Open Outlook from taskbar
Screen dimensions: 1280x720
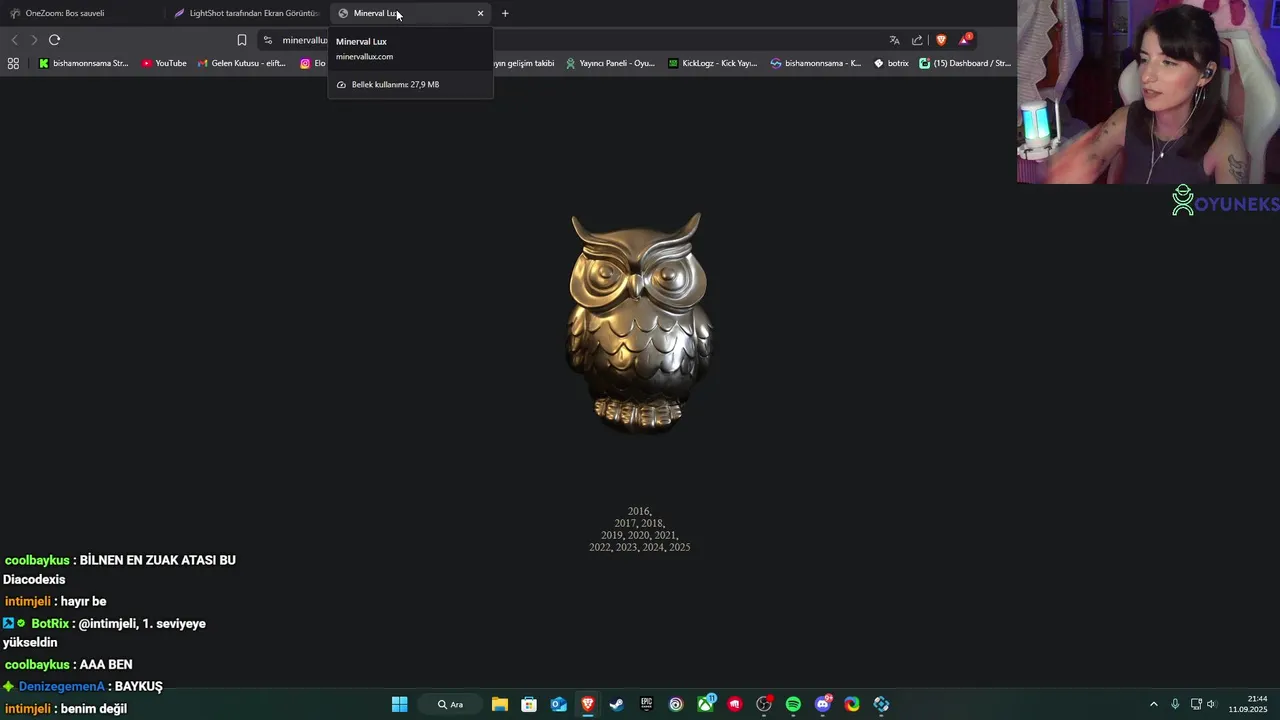(558, 704)
